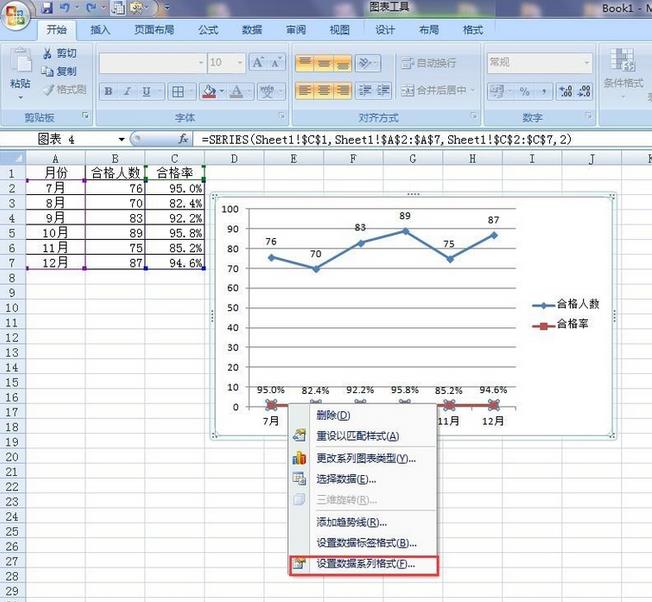Screen dimensions: 652x602
Task: Open accounting number format icon
Action: point(497,91)
